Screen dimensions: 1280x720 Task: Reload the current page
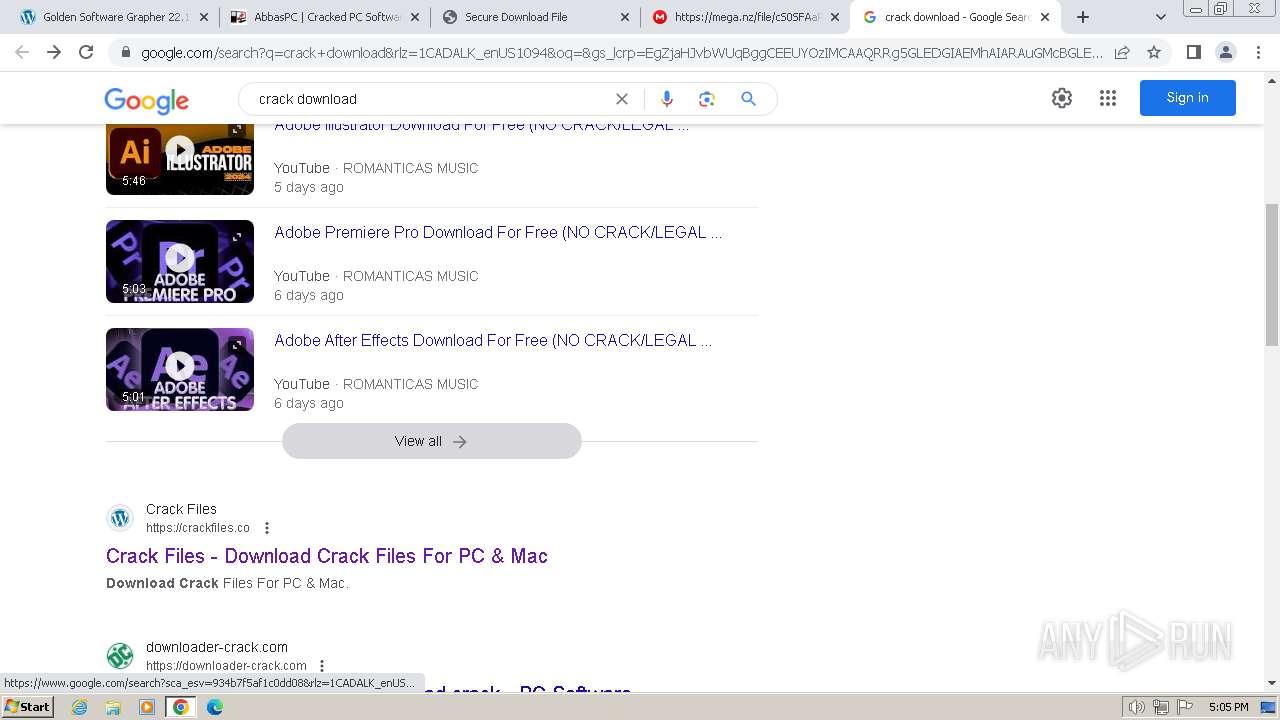click(86, 52)
